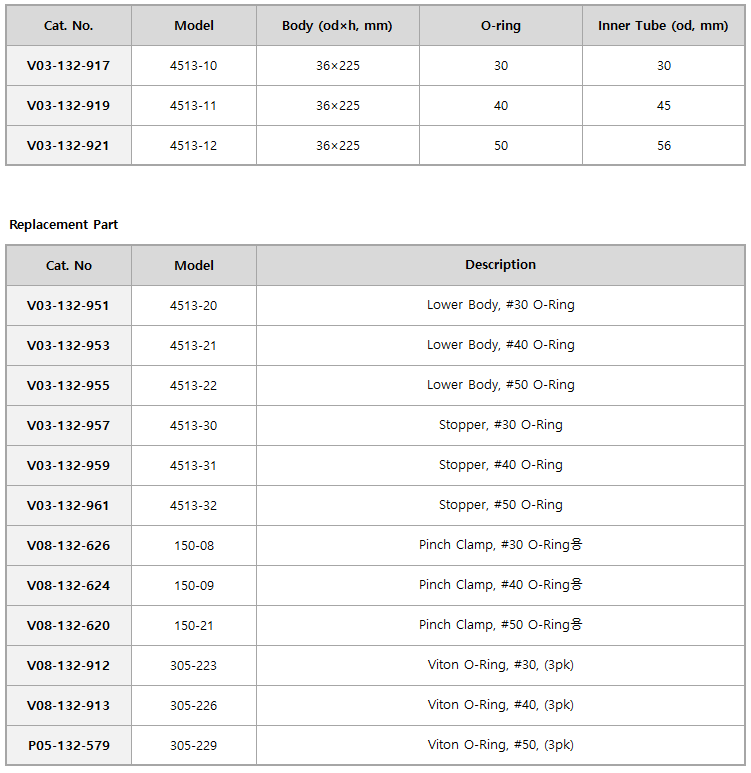The image size is (751, 773).
Task: Click model 150-21 cell
Action: (194, 626)
